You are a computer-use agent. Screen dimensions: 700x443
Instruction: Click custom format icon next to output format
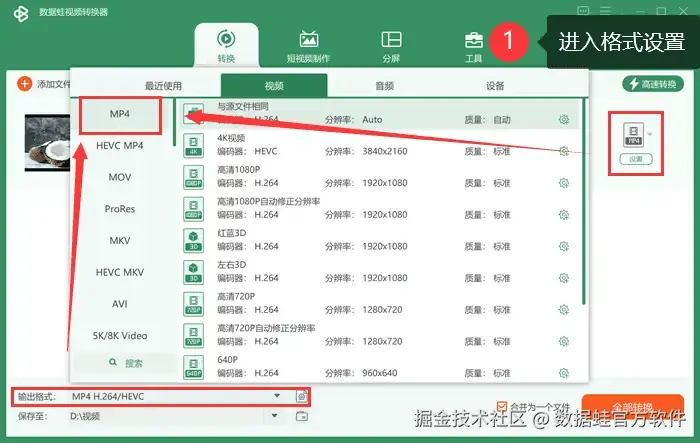(302, 396)
